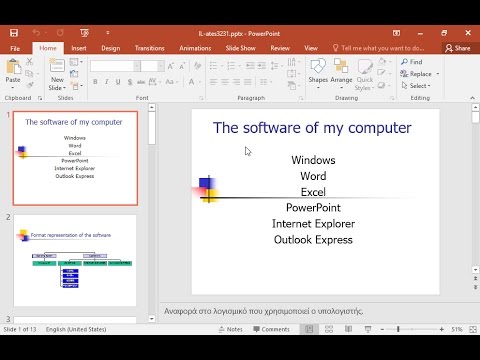Click Replace in the Editing group
This screenshot has height=360, width=480.
click(x=420, y=74)
